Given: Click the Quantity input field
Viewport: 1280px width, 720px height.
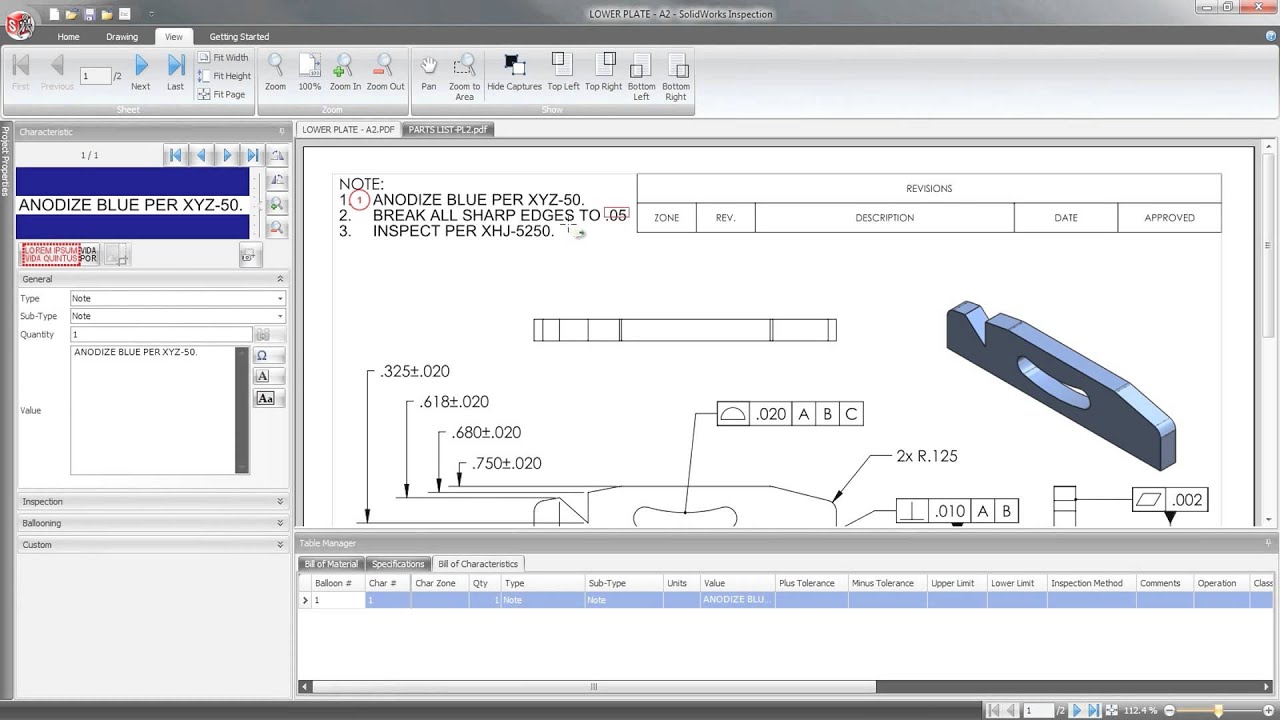Looking at the screenshot, I should coord(160,334).
